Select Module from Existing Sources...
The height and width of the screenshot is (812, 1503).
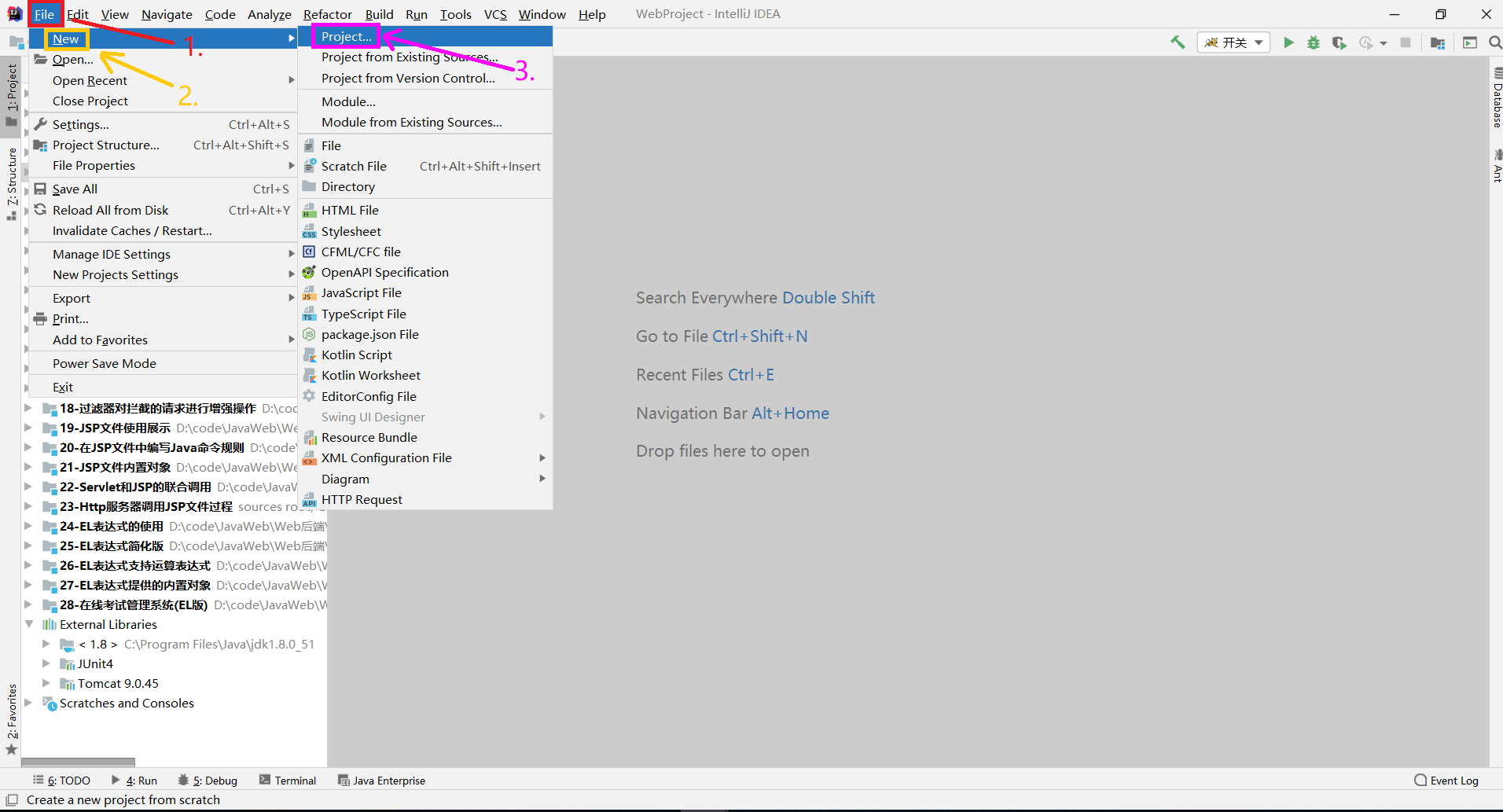(425, 122)
